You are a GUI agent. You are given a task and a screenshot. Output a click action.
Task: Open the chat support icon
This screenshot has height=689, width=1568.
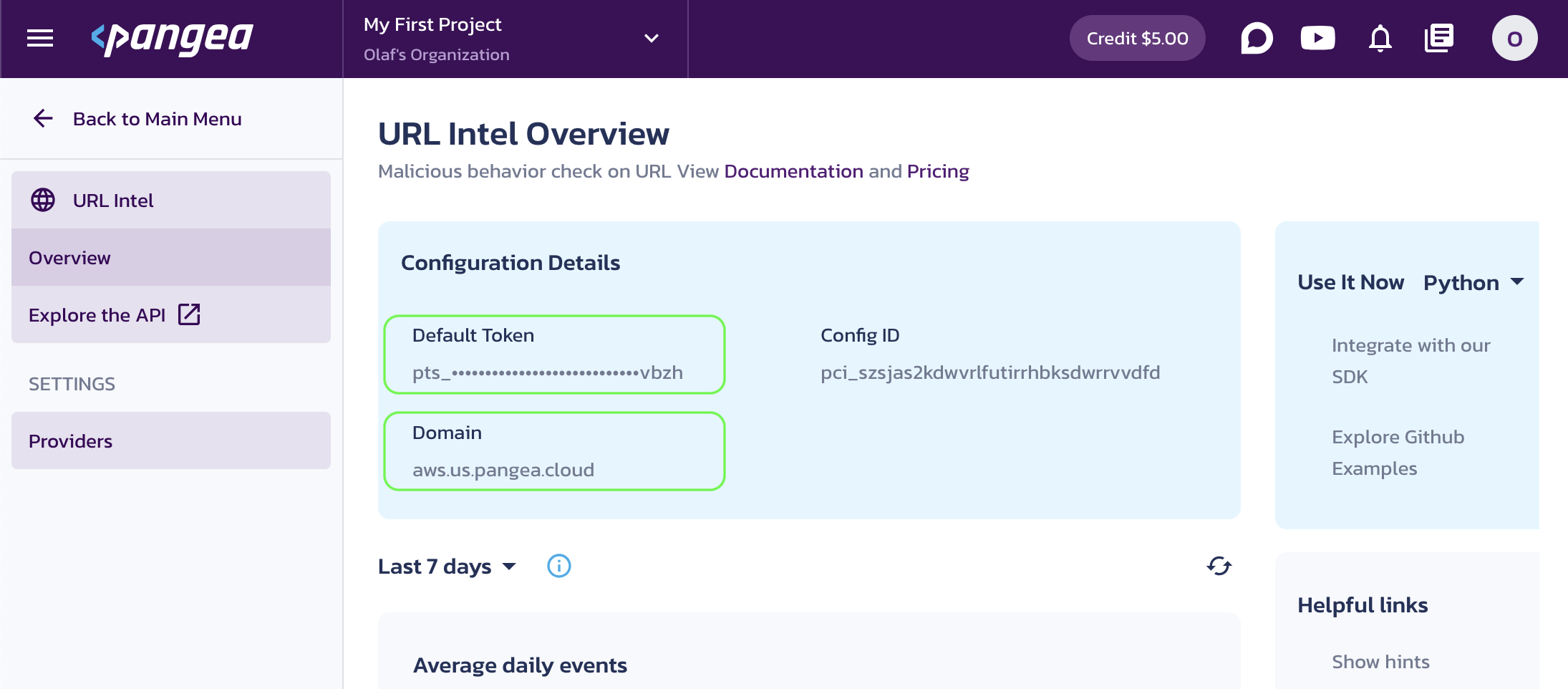pos(1257,38)
